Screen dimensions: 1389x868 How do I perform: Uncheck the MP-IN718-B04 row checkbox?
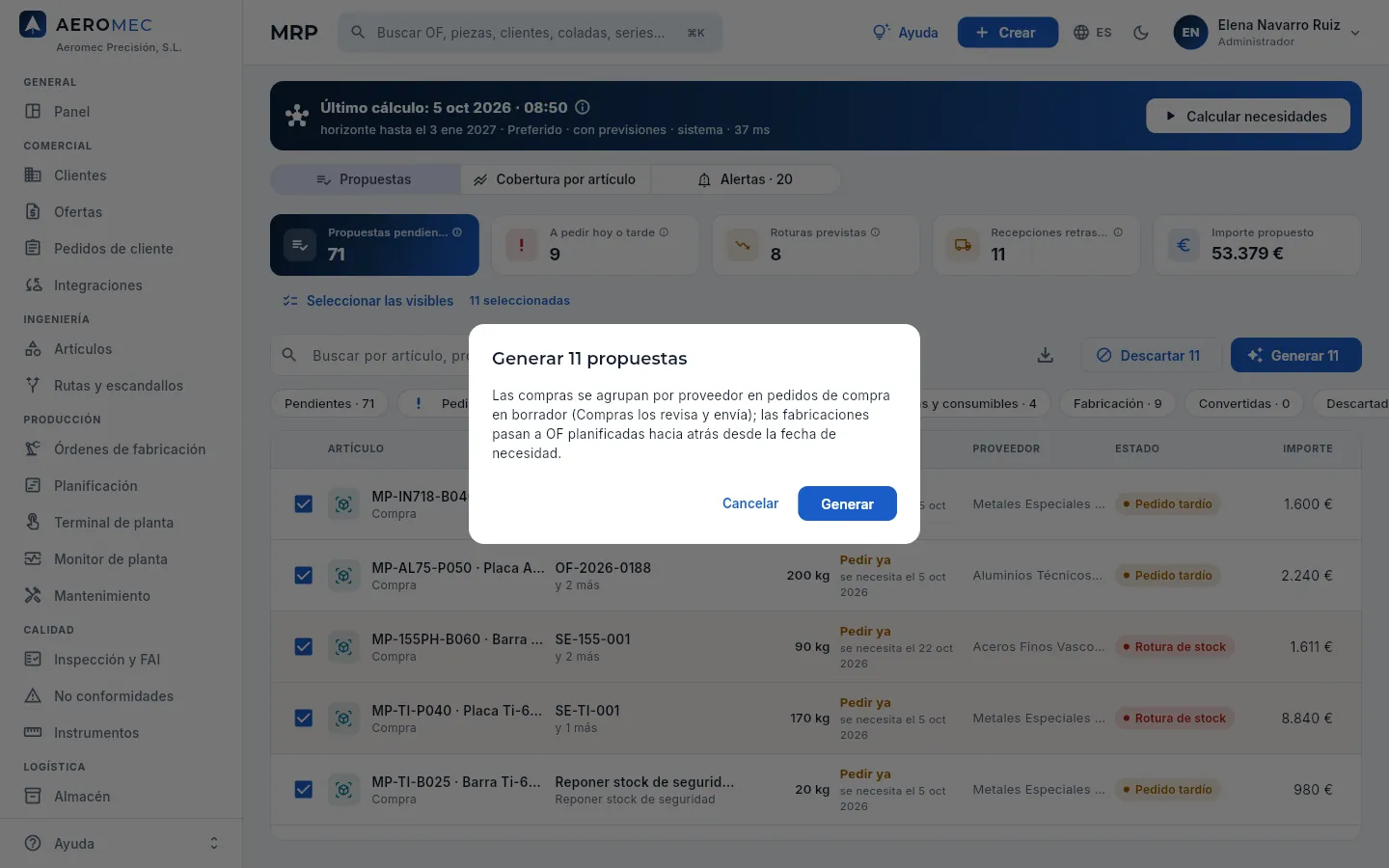coord(303,504)
